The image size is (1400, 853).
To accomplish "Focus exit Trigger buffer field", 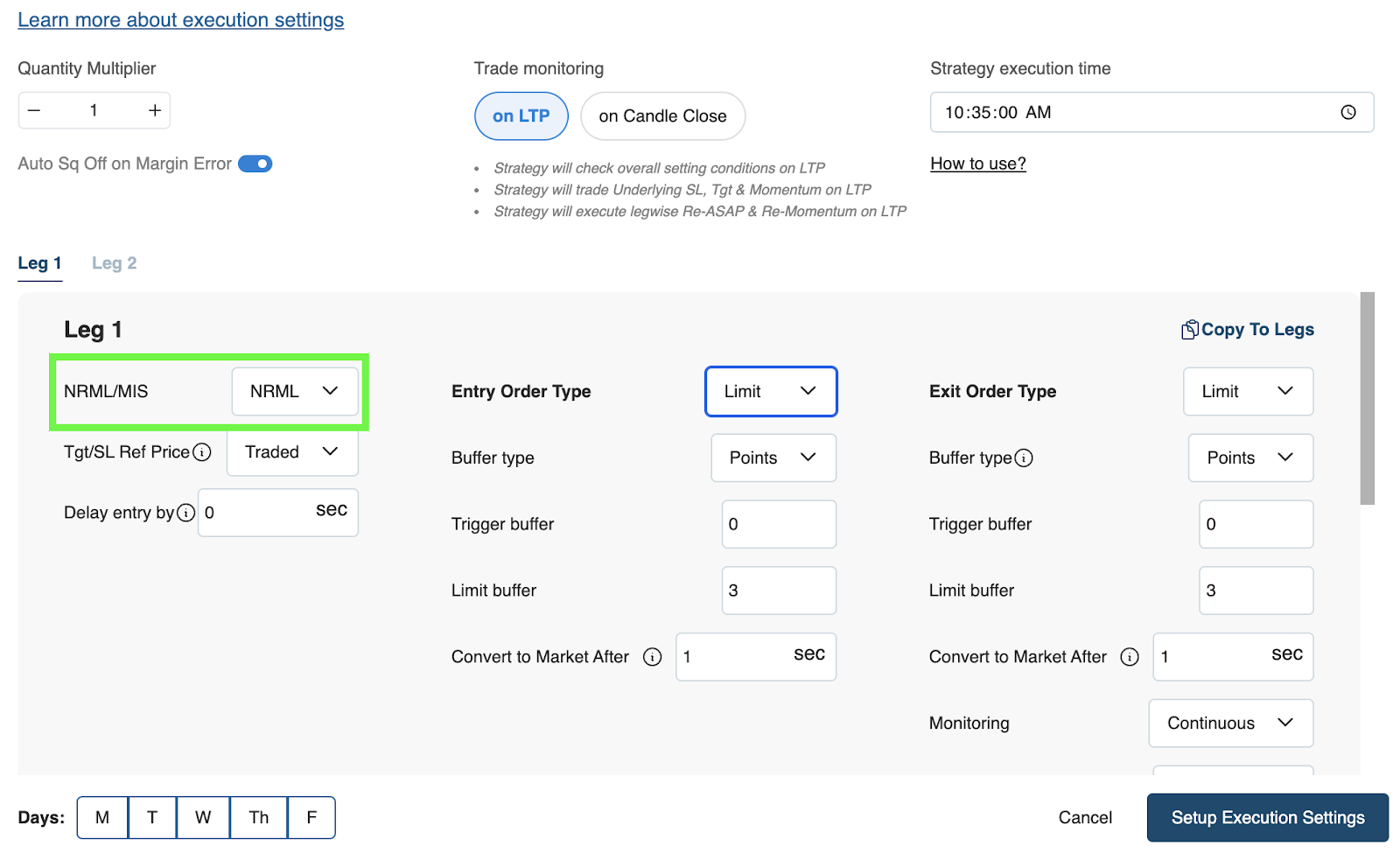I will pyautogui.click(x=1256, y=524).
